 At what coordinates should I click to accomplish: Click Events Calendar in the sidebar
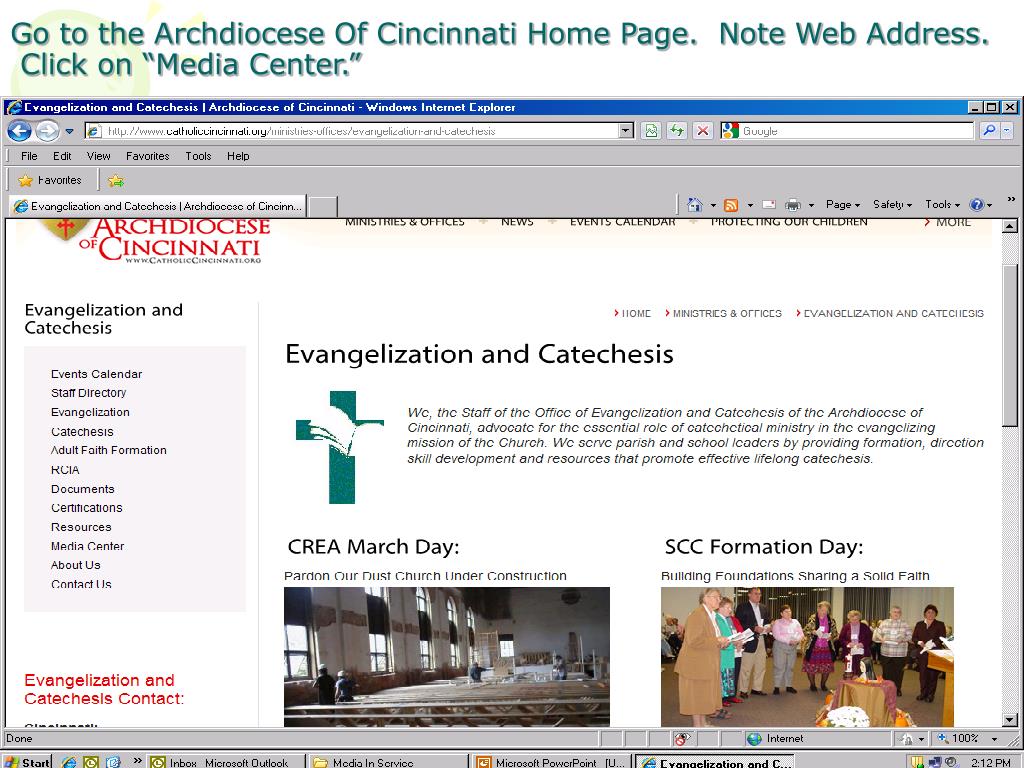point(97,374)
